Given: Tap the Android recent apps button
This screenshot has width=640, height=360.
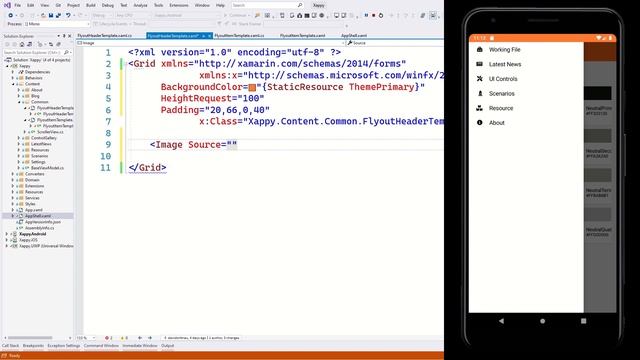Looking at the screenshot, I should click(x=584, y=321).
